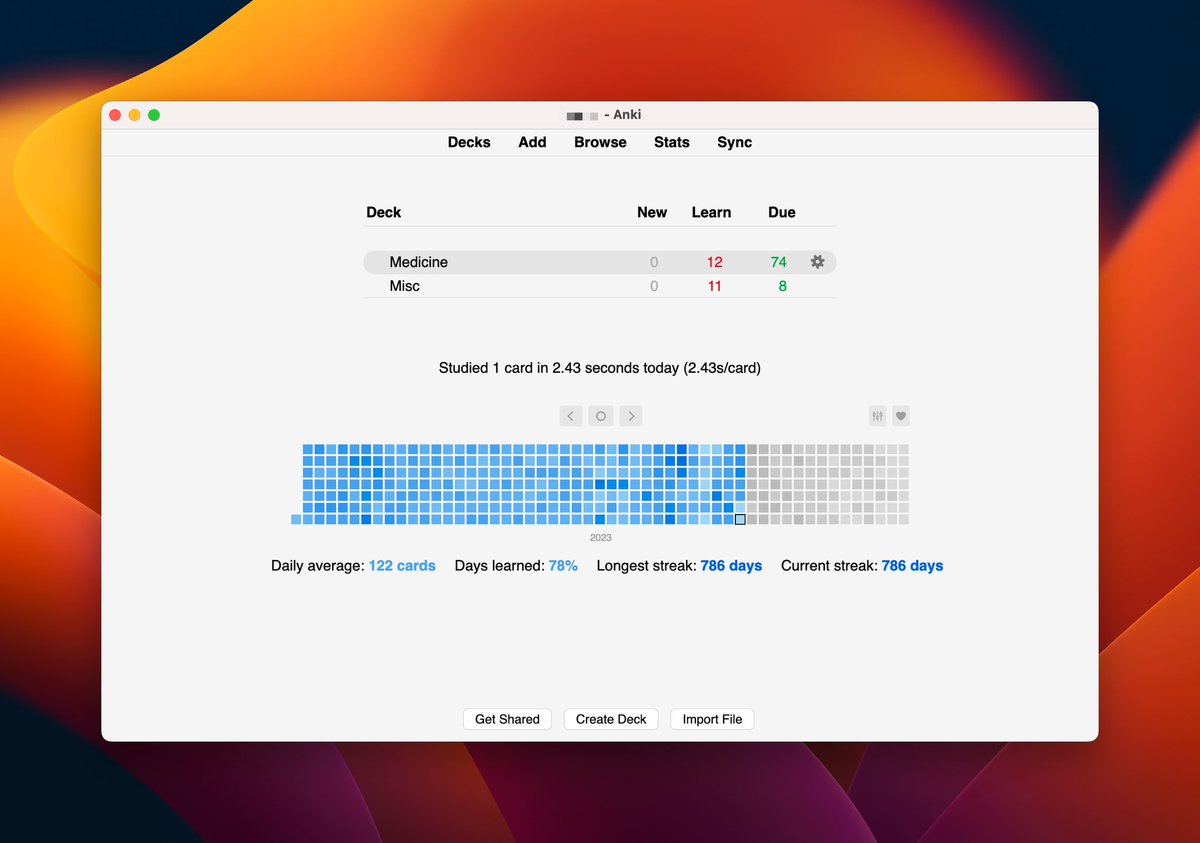Image resolution: width=1200 pixels, height=843 pixels.
Task: Click the Get Shared button
Action: [507, 719]
